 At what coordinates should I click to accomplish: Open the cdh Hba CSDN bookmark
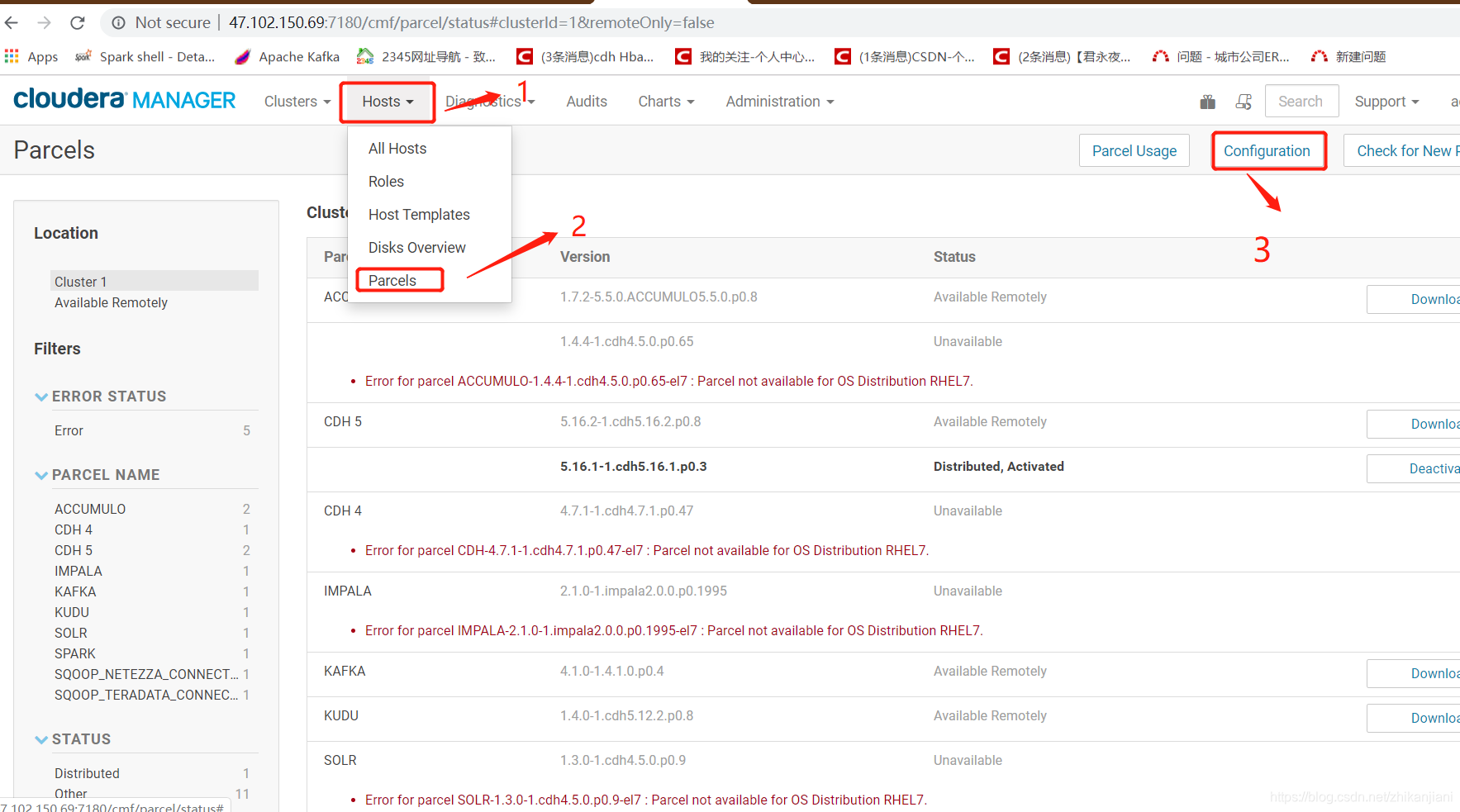coord(585,56)
